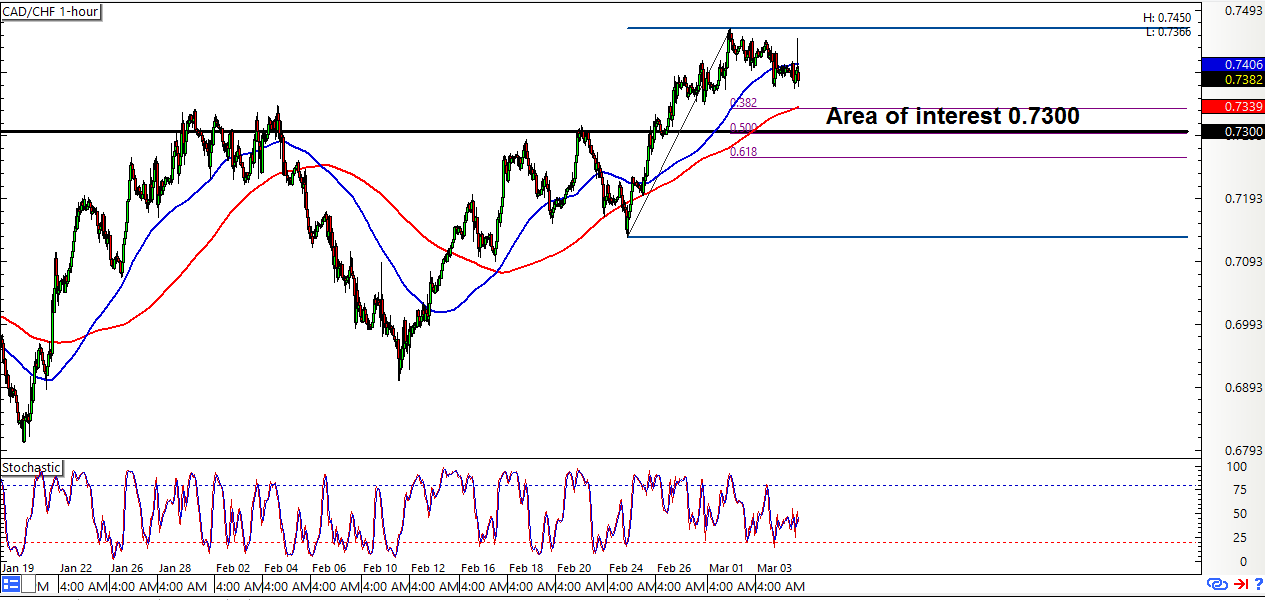Click the Area of interest 0.7300 annotation
Viewport: 1265px width, 600px height.
[952, 116]
